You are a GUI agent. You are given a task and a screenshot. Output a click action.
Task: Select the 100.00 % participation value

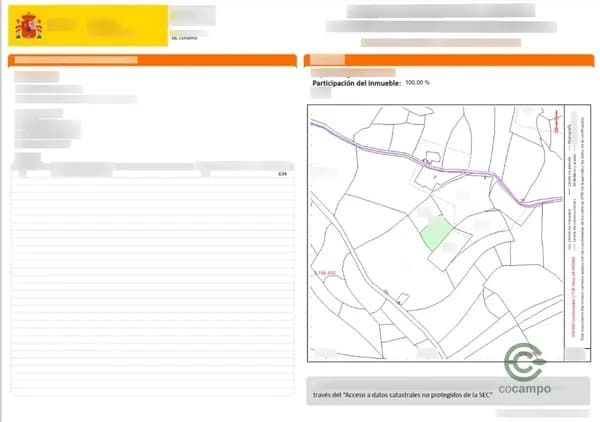pyautogui.click(x=418, y=84)
